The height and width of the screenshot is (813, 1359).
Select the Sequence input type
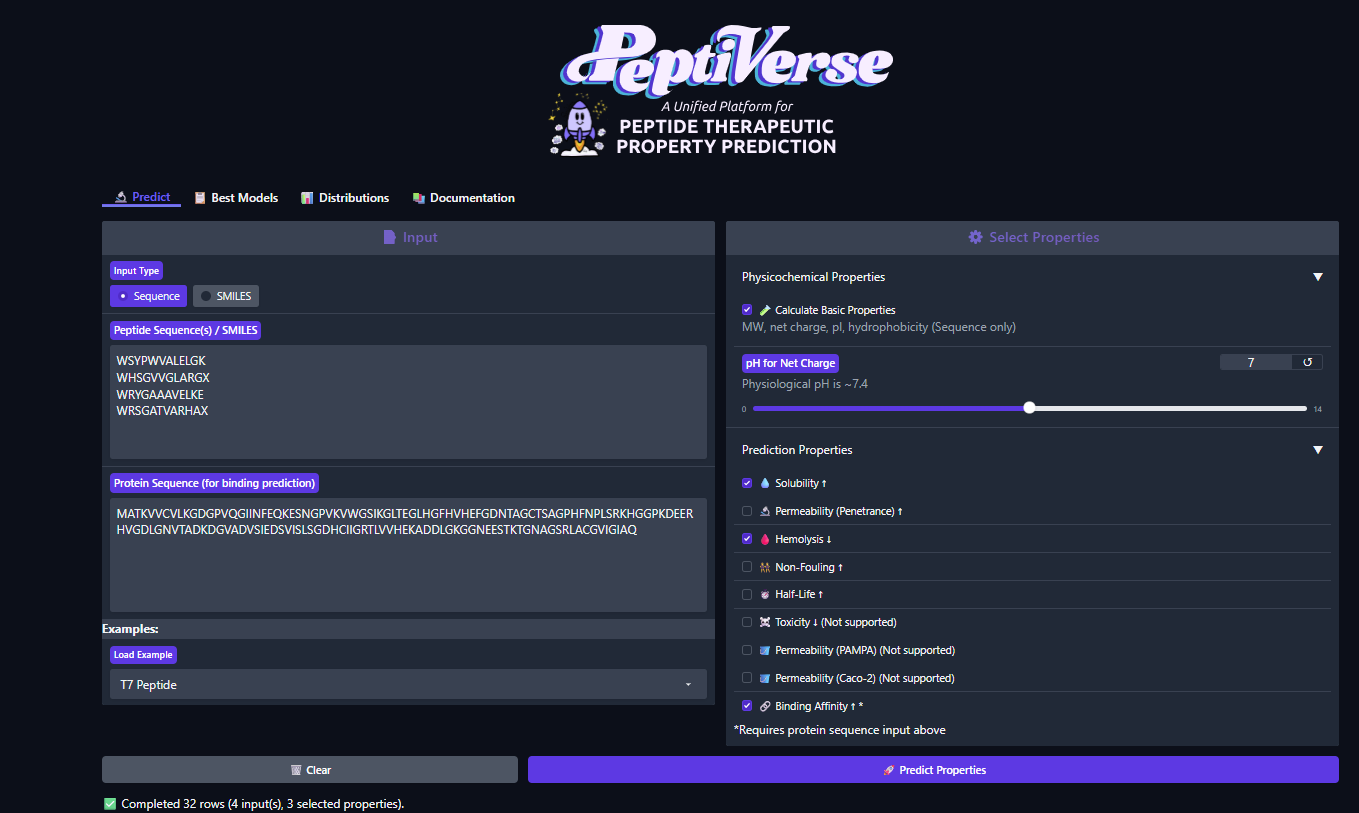(148, 296)
